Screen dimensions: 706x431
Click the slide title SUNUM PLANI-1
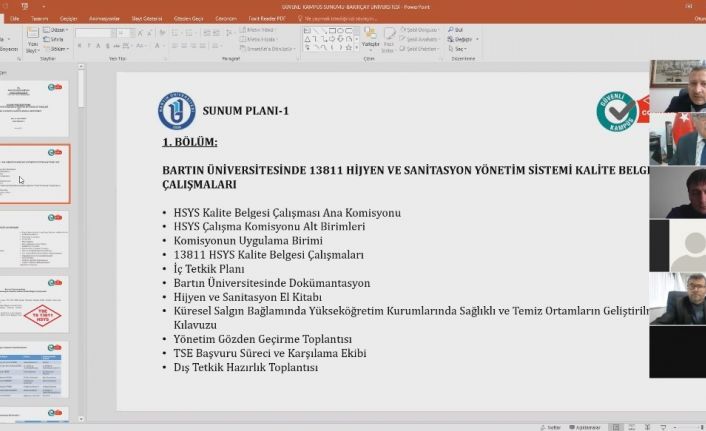point(245,110)
